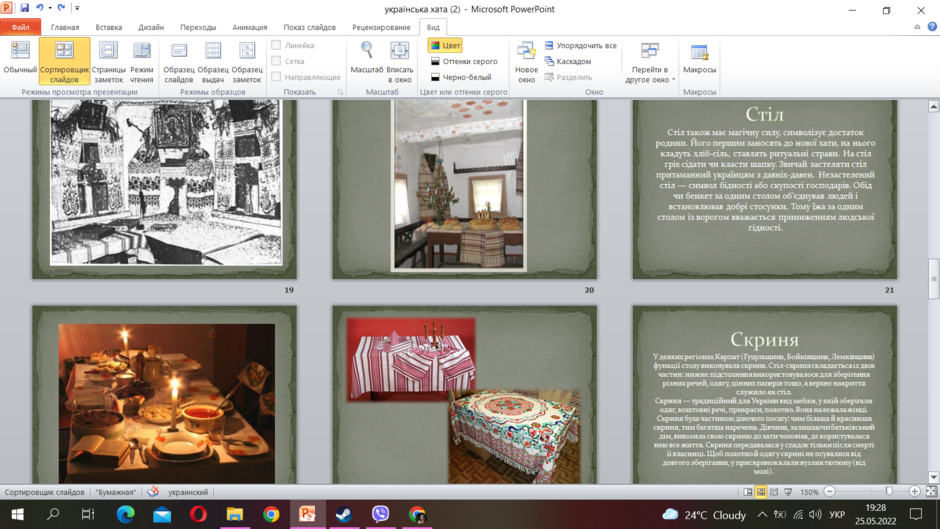The height and width of the screenshot is (529, 940).
Task: Select slide 19 black-and-white interior thumbnail
Action: pyautogui.click(x=164, y=189)
